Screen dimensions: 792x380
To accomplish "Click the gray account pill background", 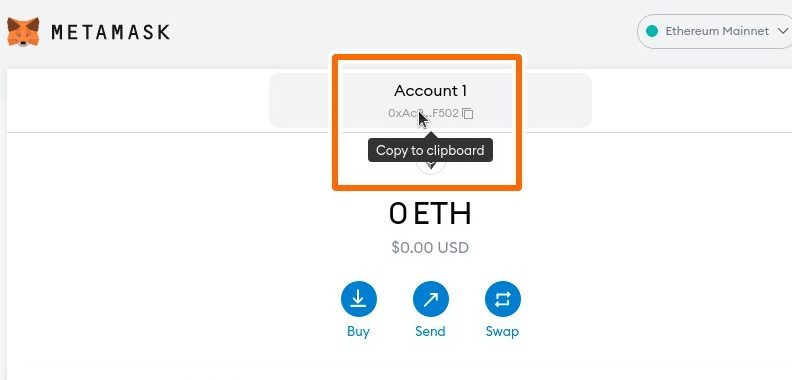I will (430, 101).
